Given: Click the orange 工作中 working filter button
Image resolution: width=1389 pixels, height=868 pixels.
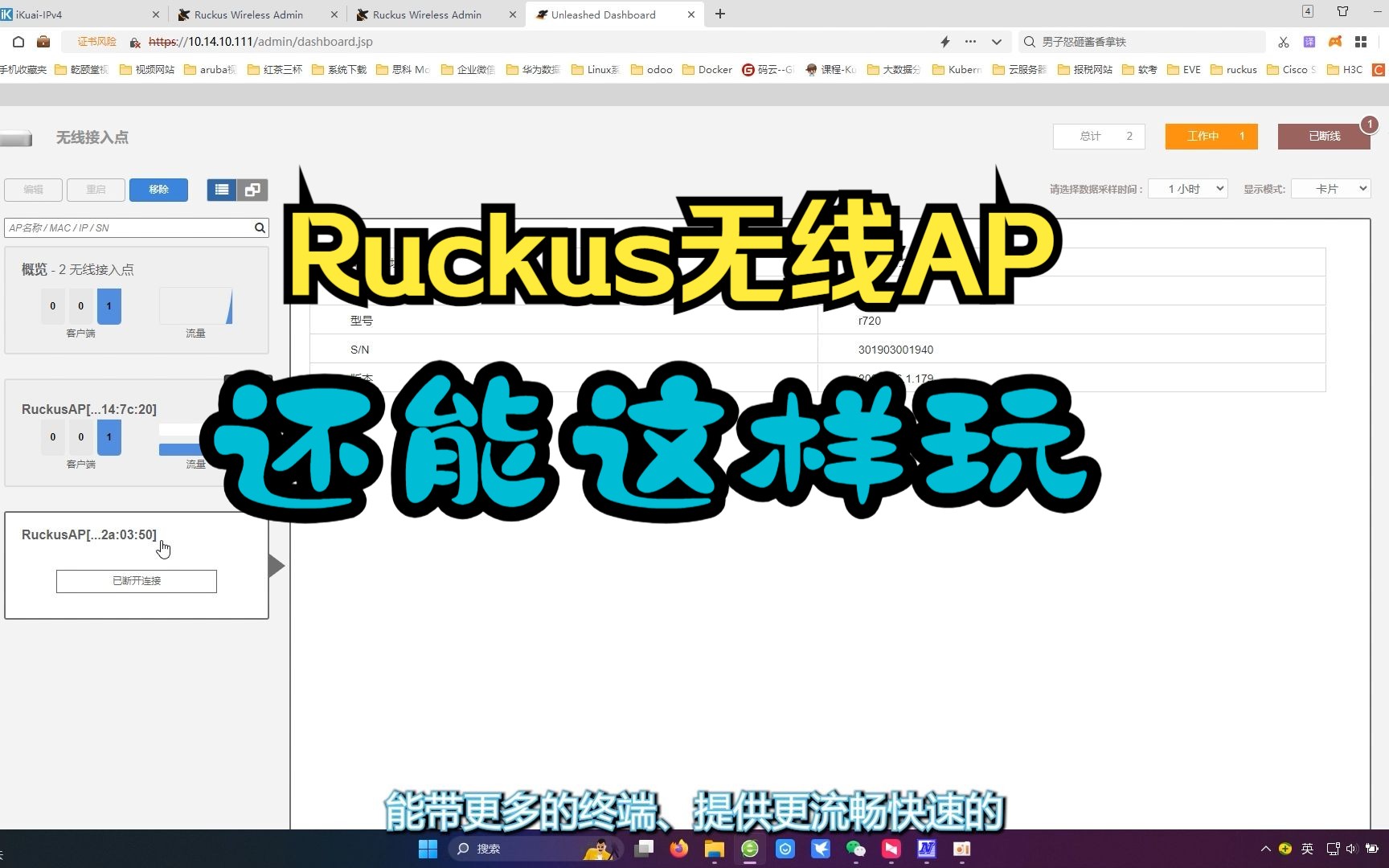Looking at the screenshot, I should click(x=1211, y=137).
